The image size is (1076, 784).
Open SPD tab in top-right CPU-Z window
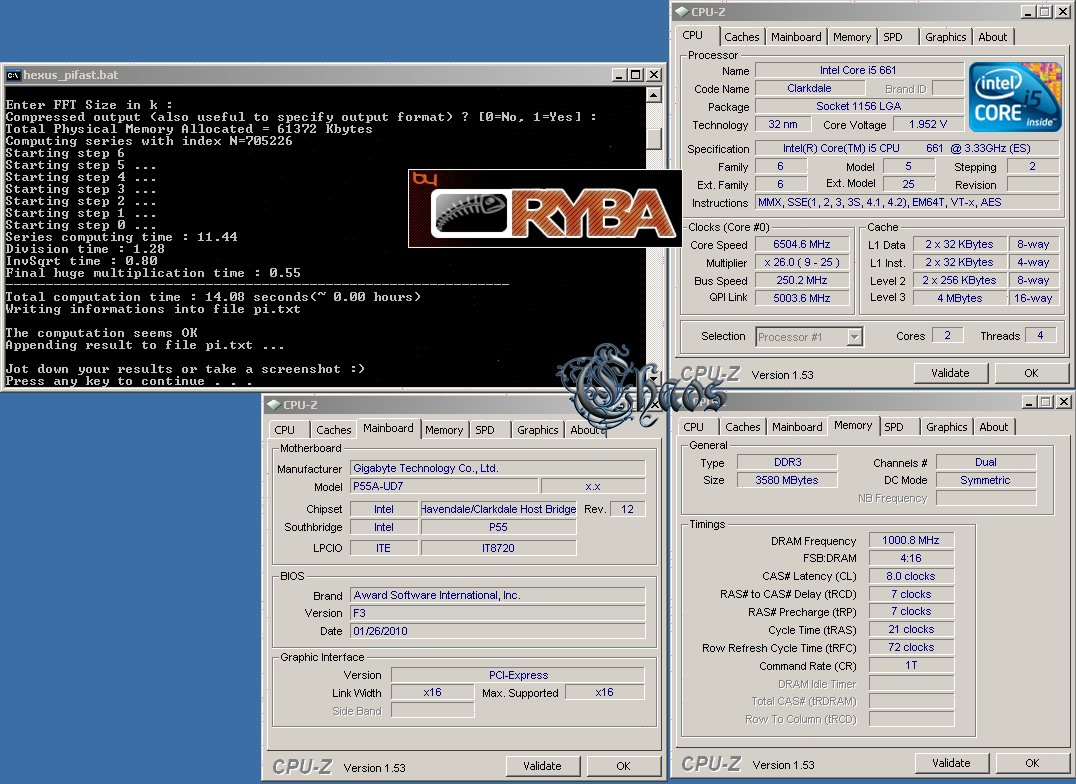point(893,37)
